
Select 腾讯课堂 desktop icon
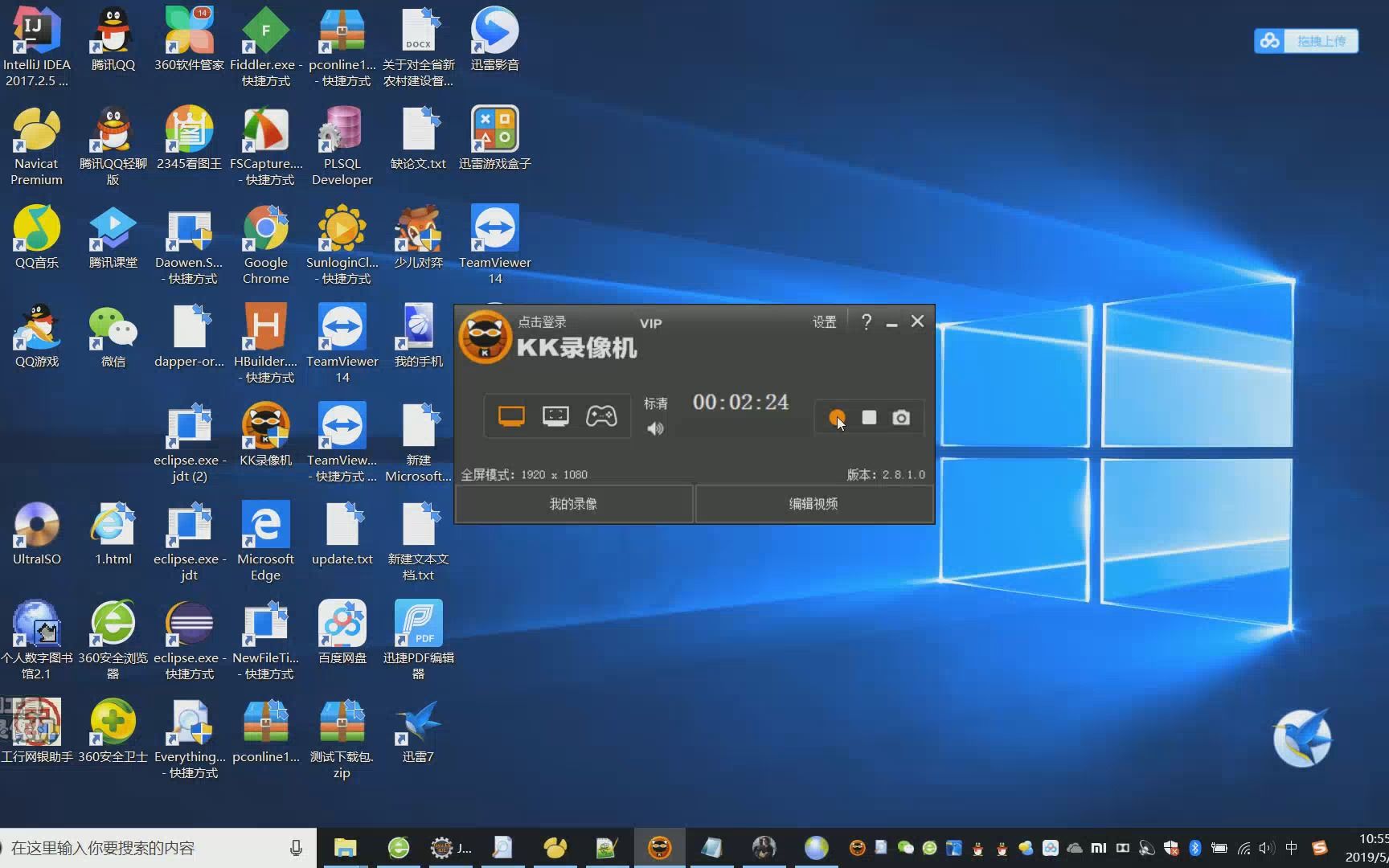point(113,236)
